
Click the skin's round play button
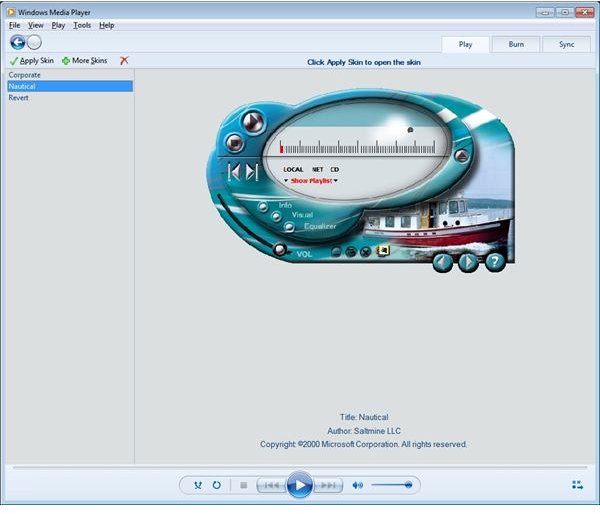(253, 122)
